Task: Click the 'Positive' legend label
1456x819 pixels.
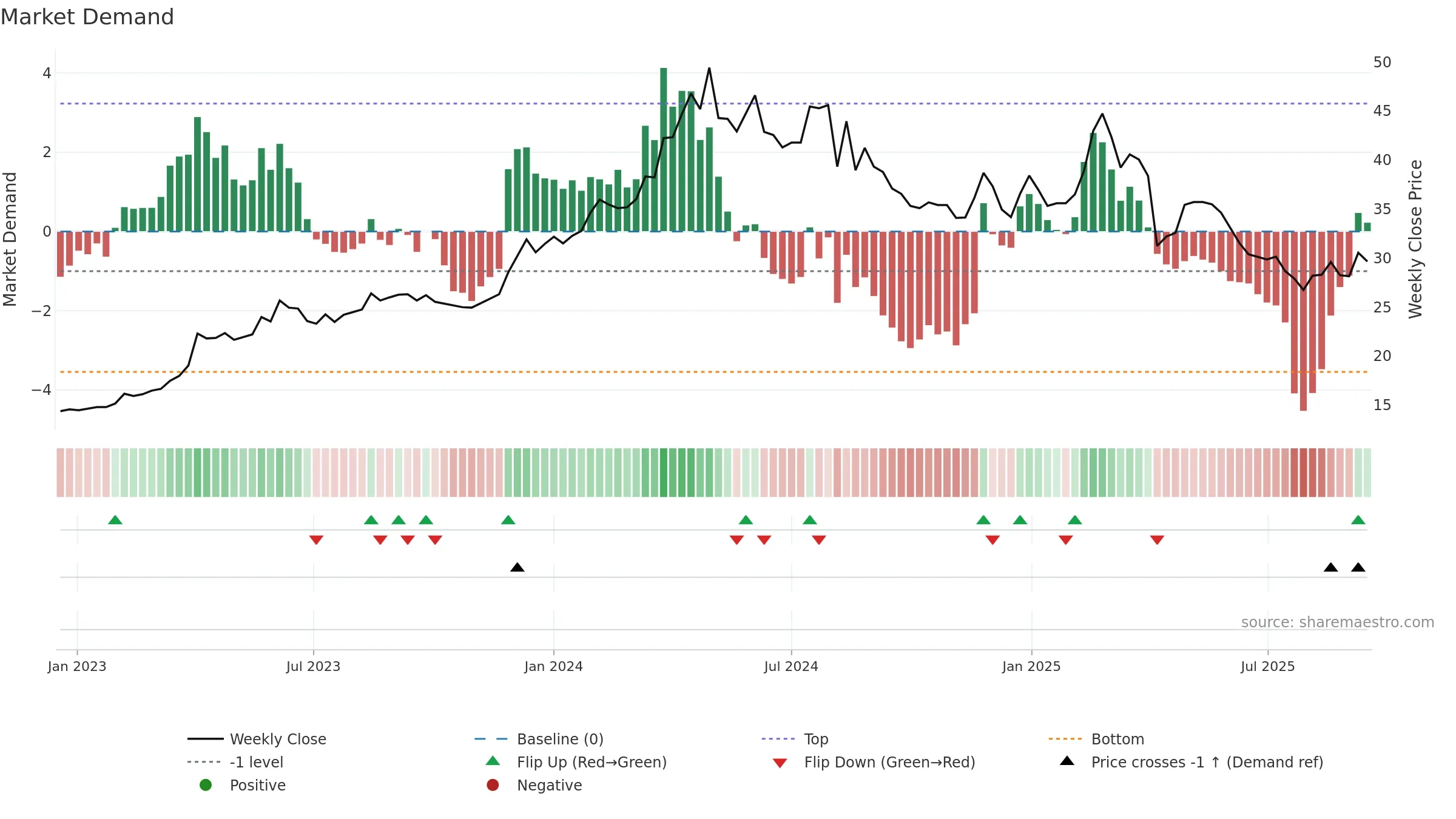Action: [257, 785]
